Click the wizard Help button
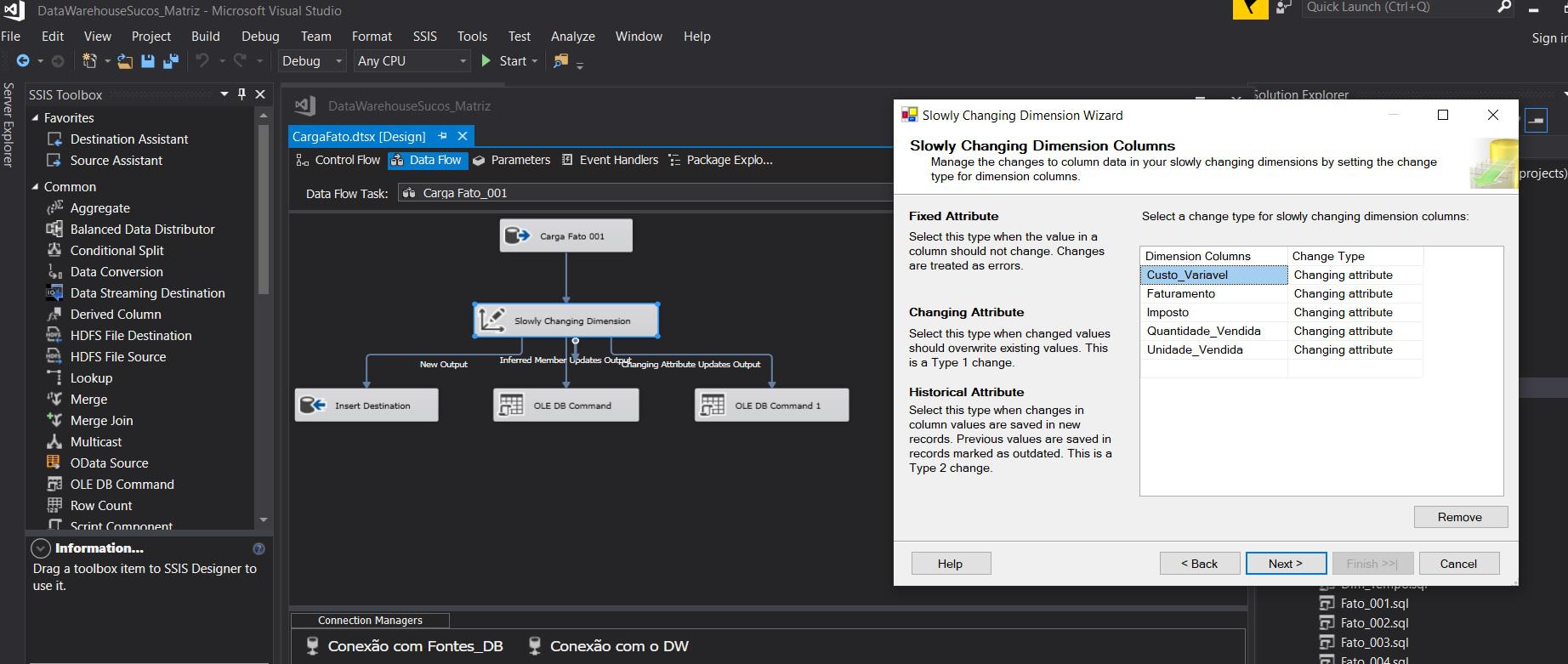The height and width of the screenshot is (664, 1568). (x=951, y=563)
